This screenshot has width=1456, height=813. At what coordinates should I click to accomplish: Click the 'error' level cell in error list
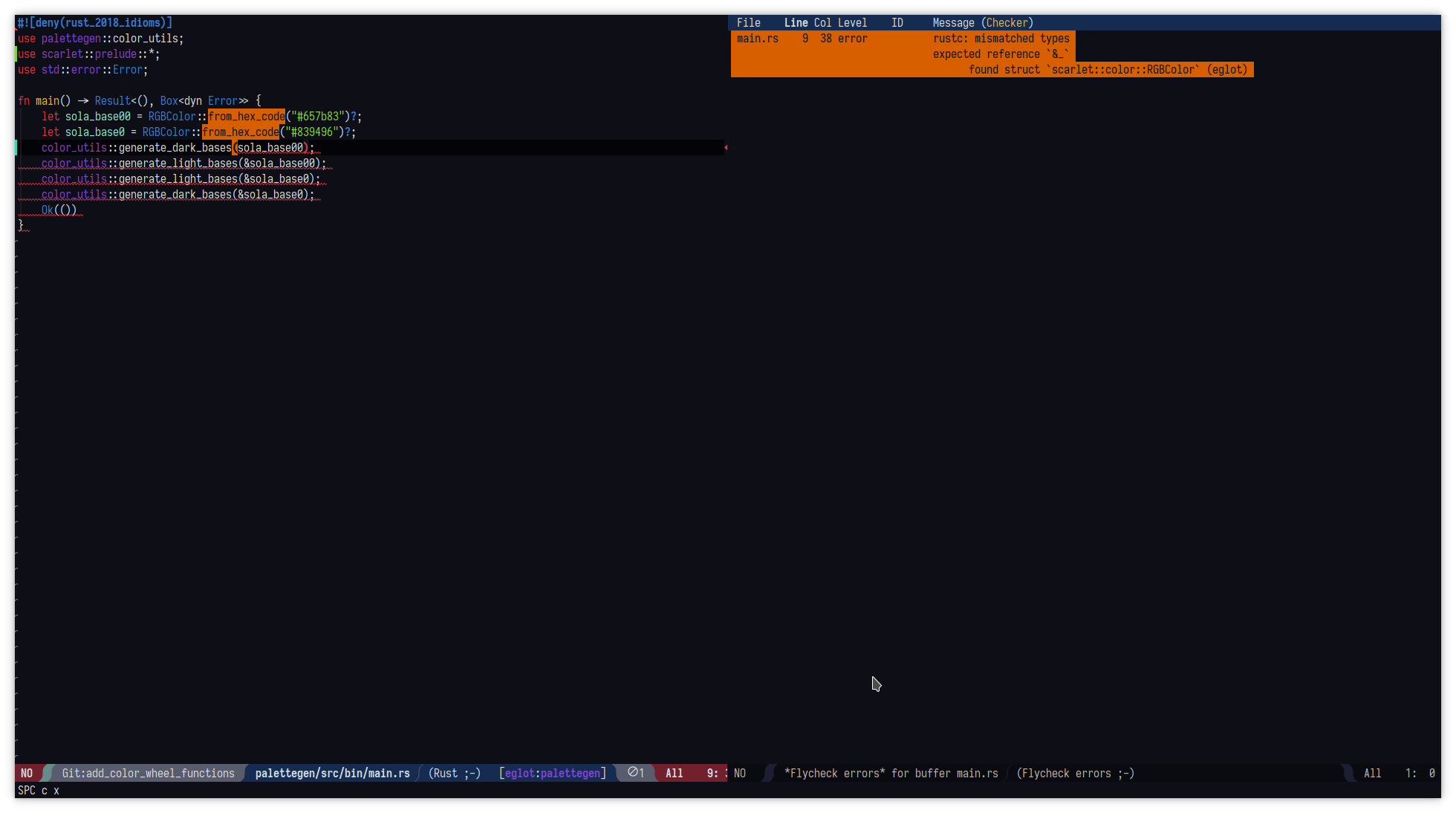(852, 39)
